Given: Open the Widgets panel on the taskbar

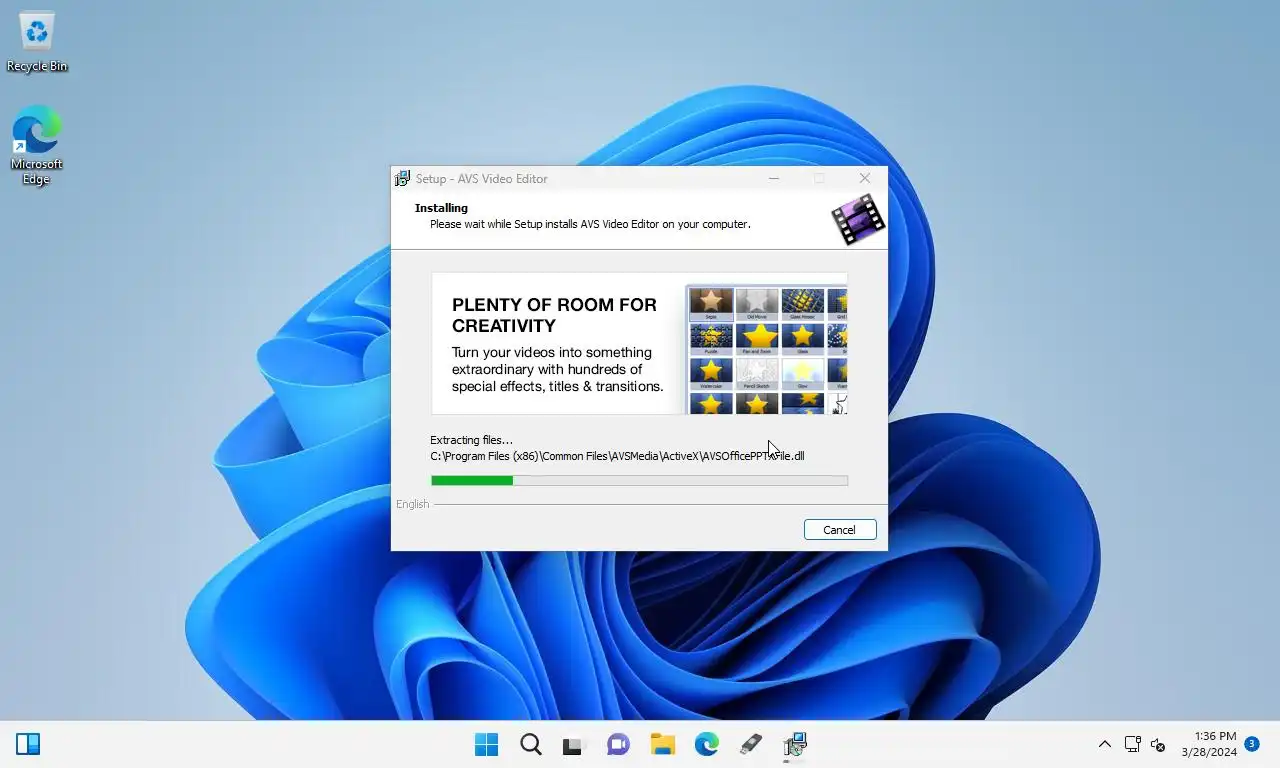Looking at the screenshot, I should click(28, 744).
